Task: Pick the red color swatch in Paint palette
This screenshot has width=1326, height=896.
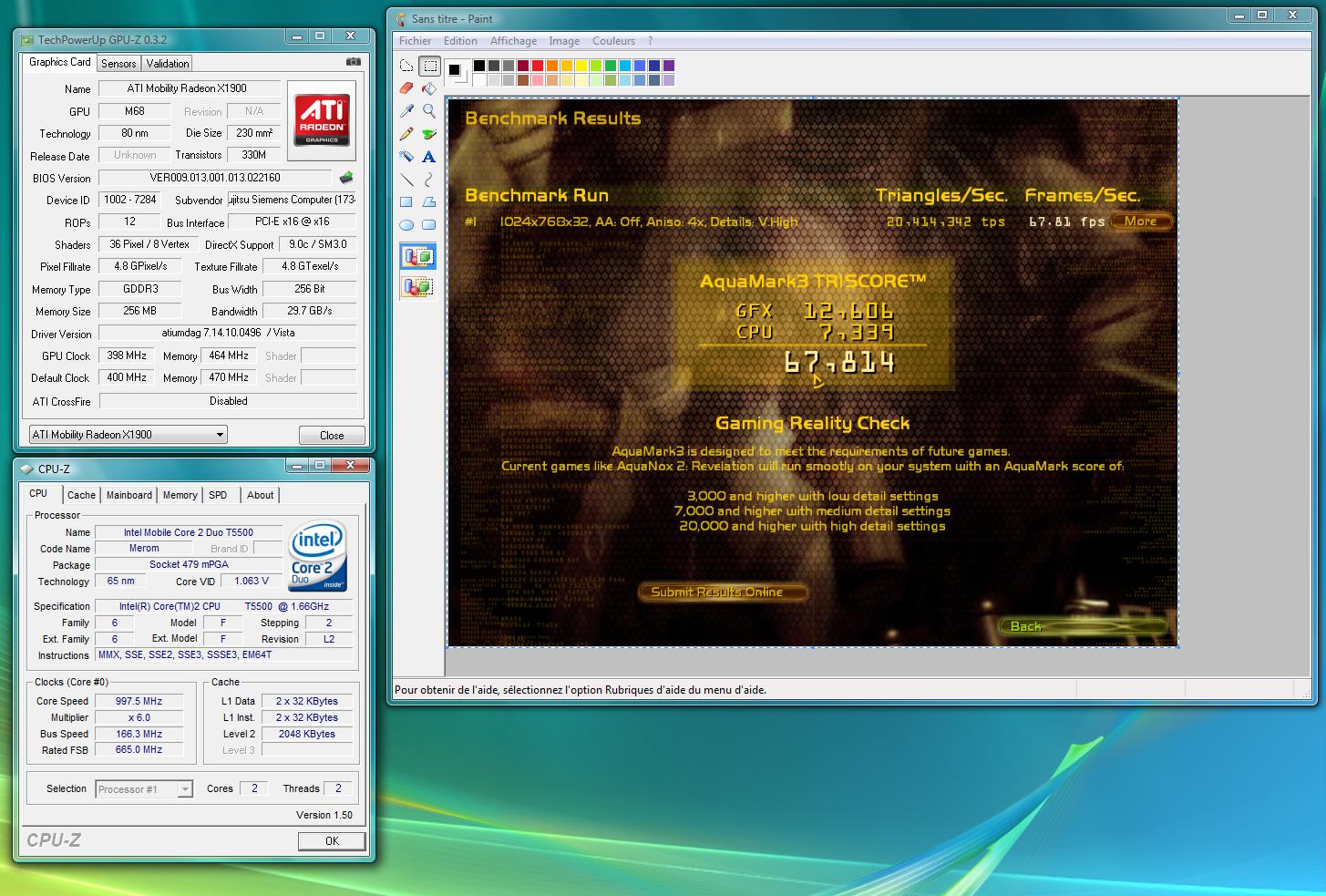Action: pos(538,65)
